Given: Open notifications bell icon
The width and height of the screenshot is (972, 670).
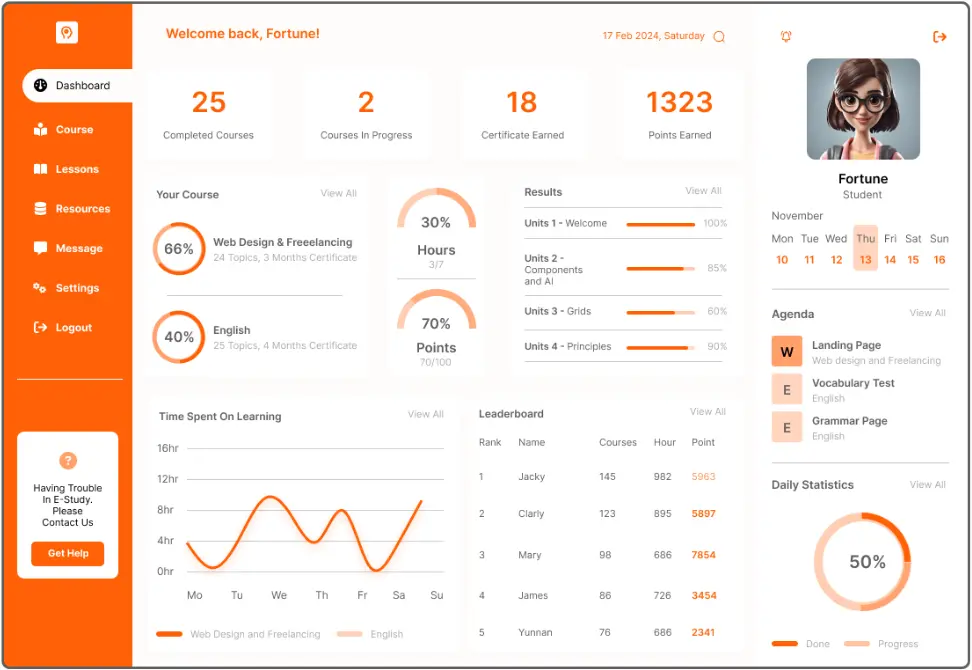Looking at the screenshot, I should click(x=786, y=37).
